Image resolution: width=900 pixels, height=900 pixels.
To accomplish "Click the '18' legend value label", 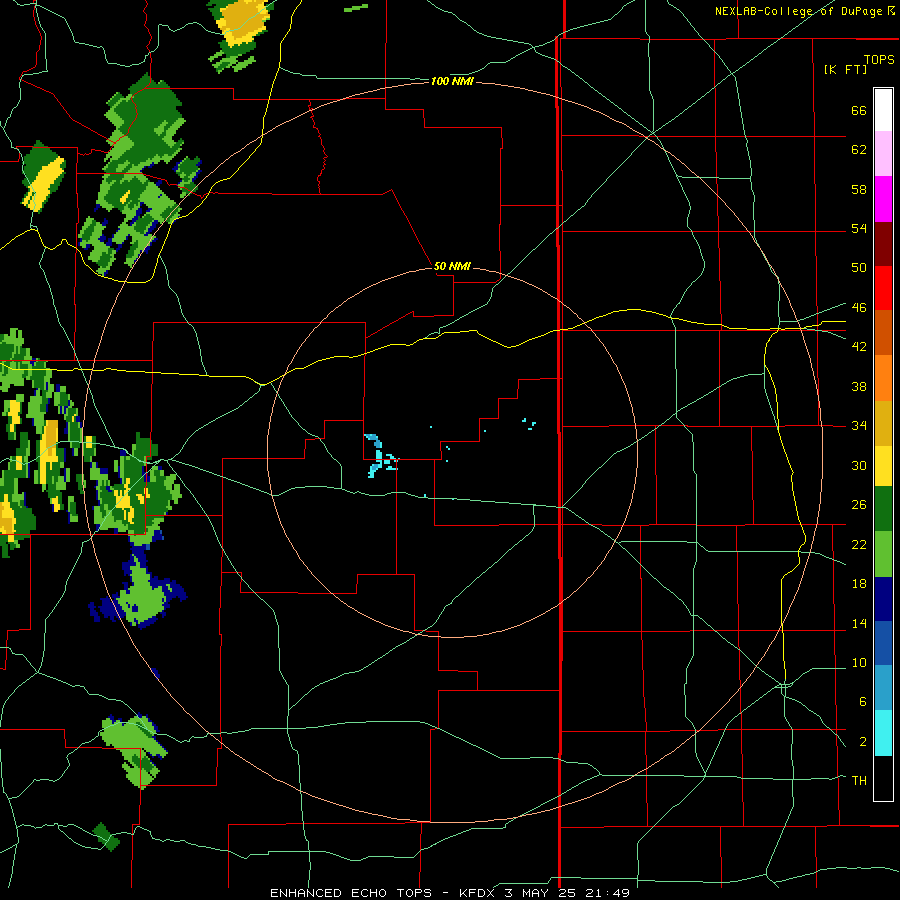I will pyautogui.click(x=859, y=583).
